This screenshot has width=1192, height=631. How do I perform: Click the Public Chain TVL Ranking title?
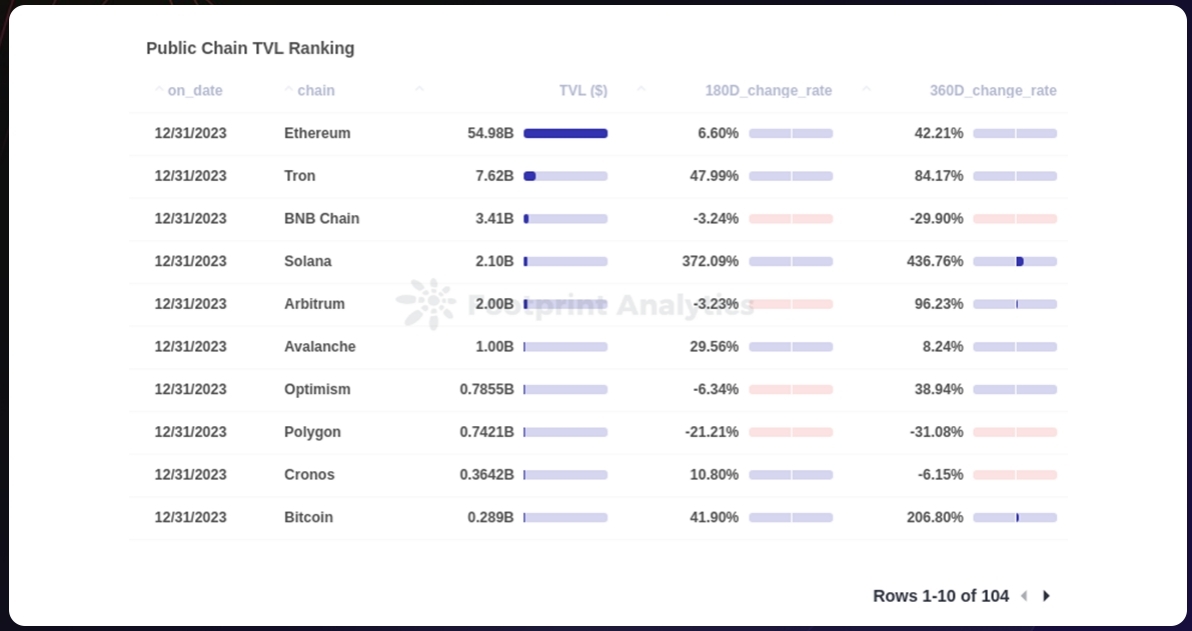tap(250, 48)
